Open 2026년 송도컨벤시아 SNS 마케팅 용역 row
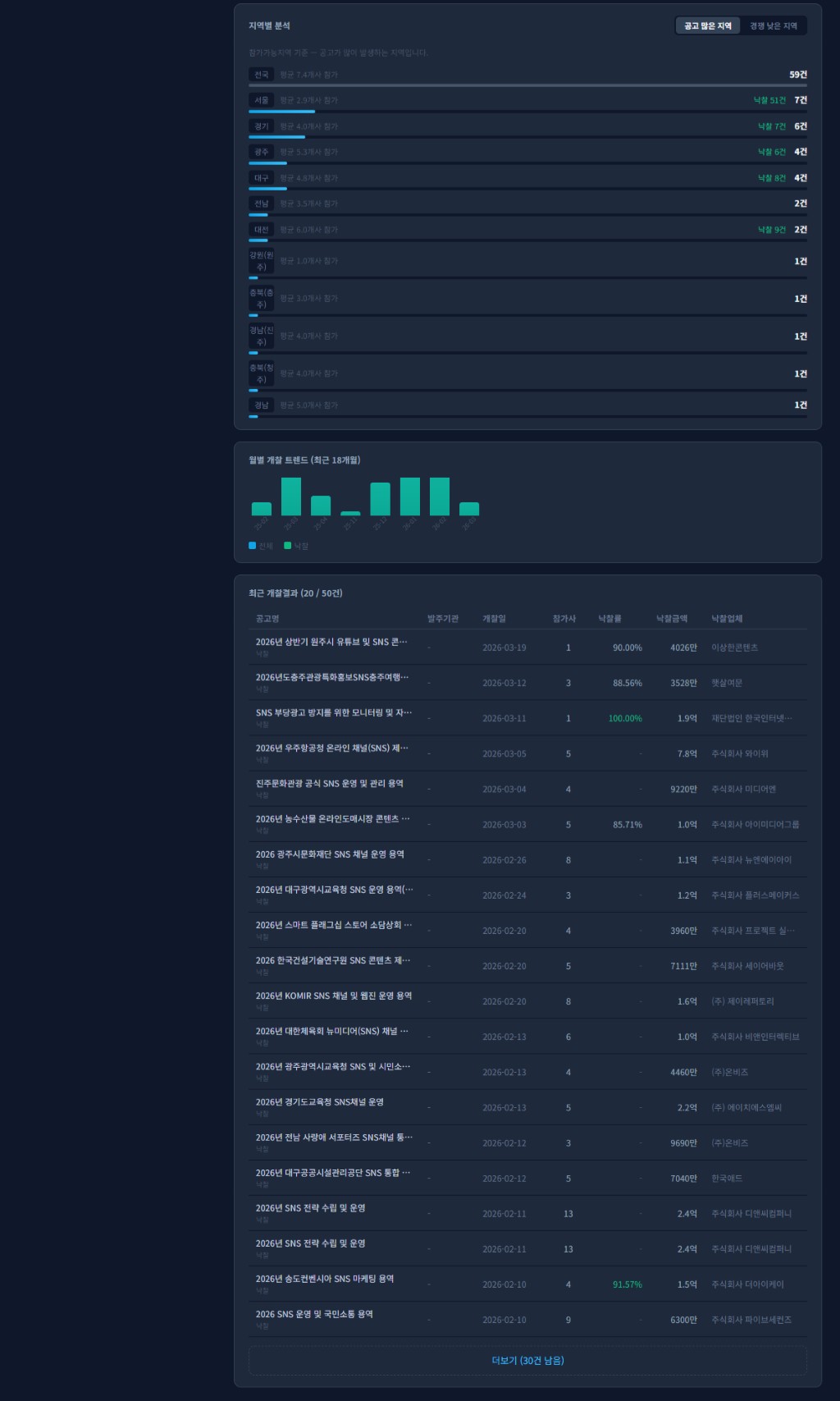This screenshot has width=840, height=1401. [324, 1279]
